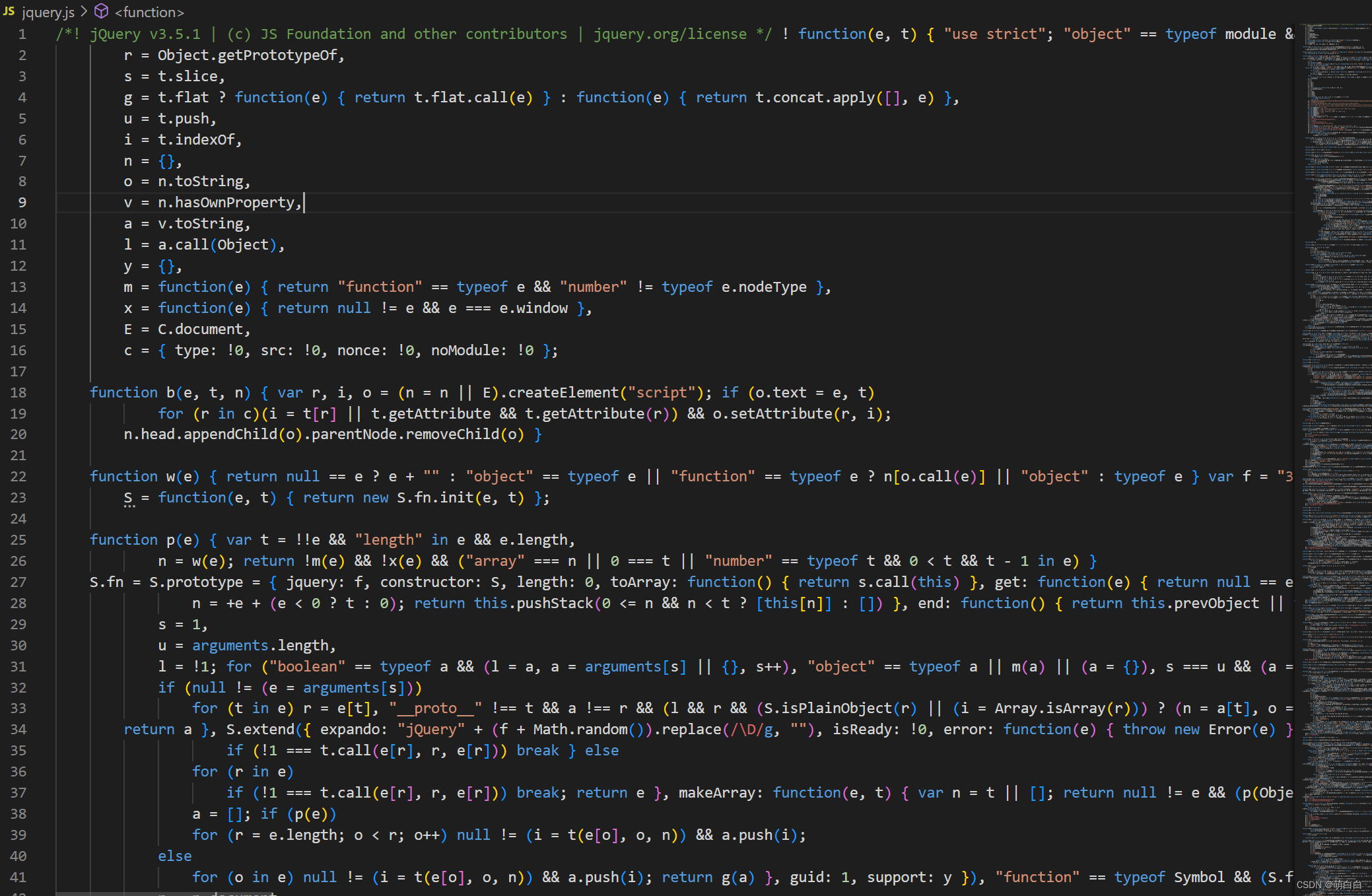Click line number 18 in the gutter
1372x896 pixels.
[18, 393]
